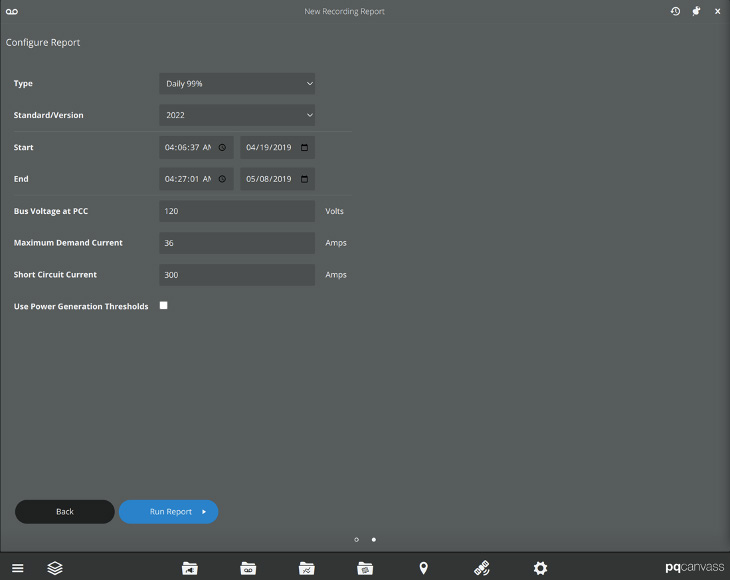Open the Start date calendar picker

pyautogui.click(x=305, y=148)
